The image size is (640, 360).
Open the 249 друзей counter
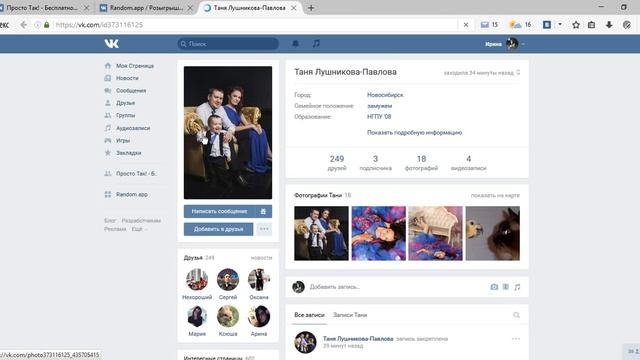(x=337, y=162)
